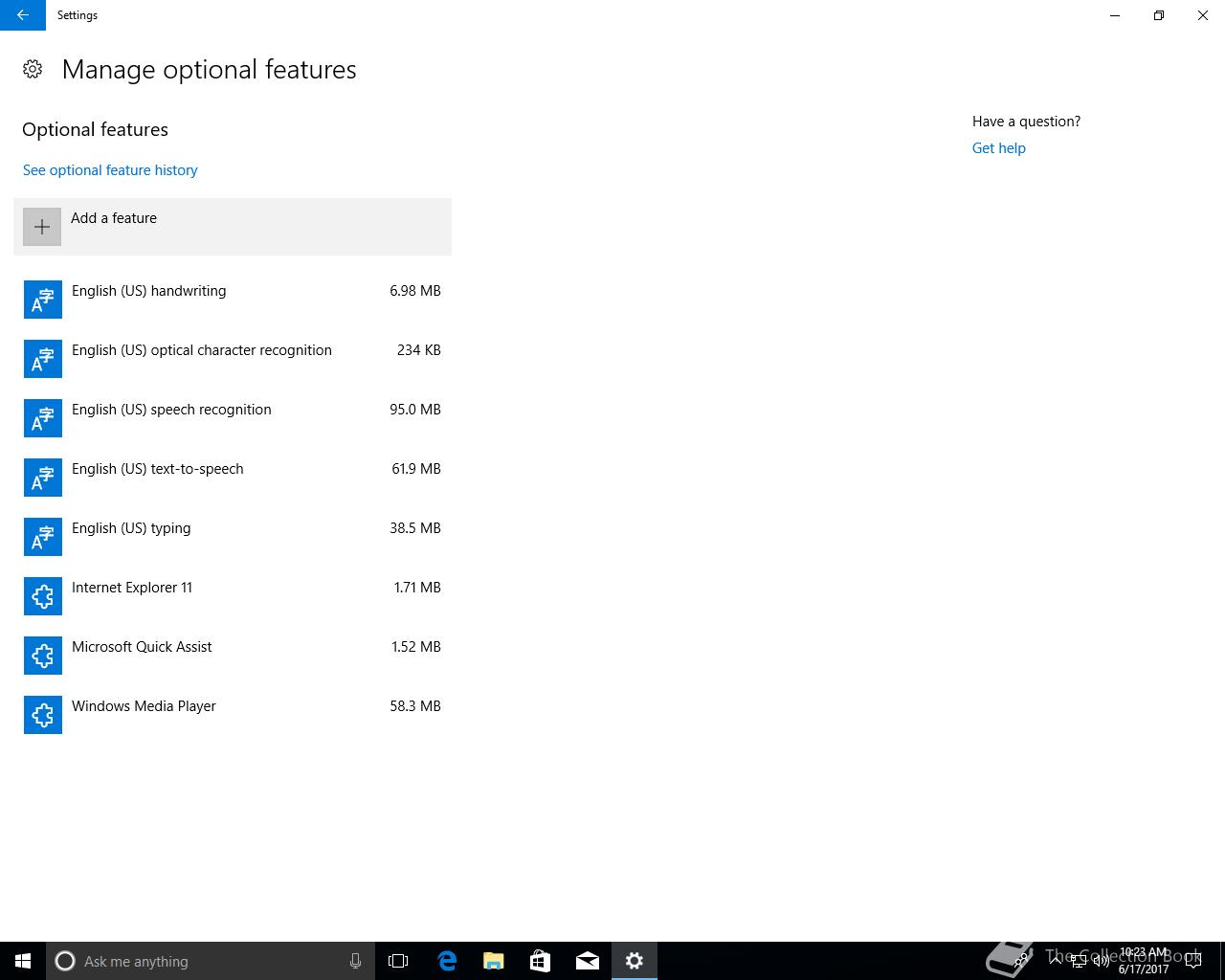Image resolution: width=1225 pixels, height=980 pixels.
Task: Select the optical character recognition feature icon
Action: coord(43,359)
